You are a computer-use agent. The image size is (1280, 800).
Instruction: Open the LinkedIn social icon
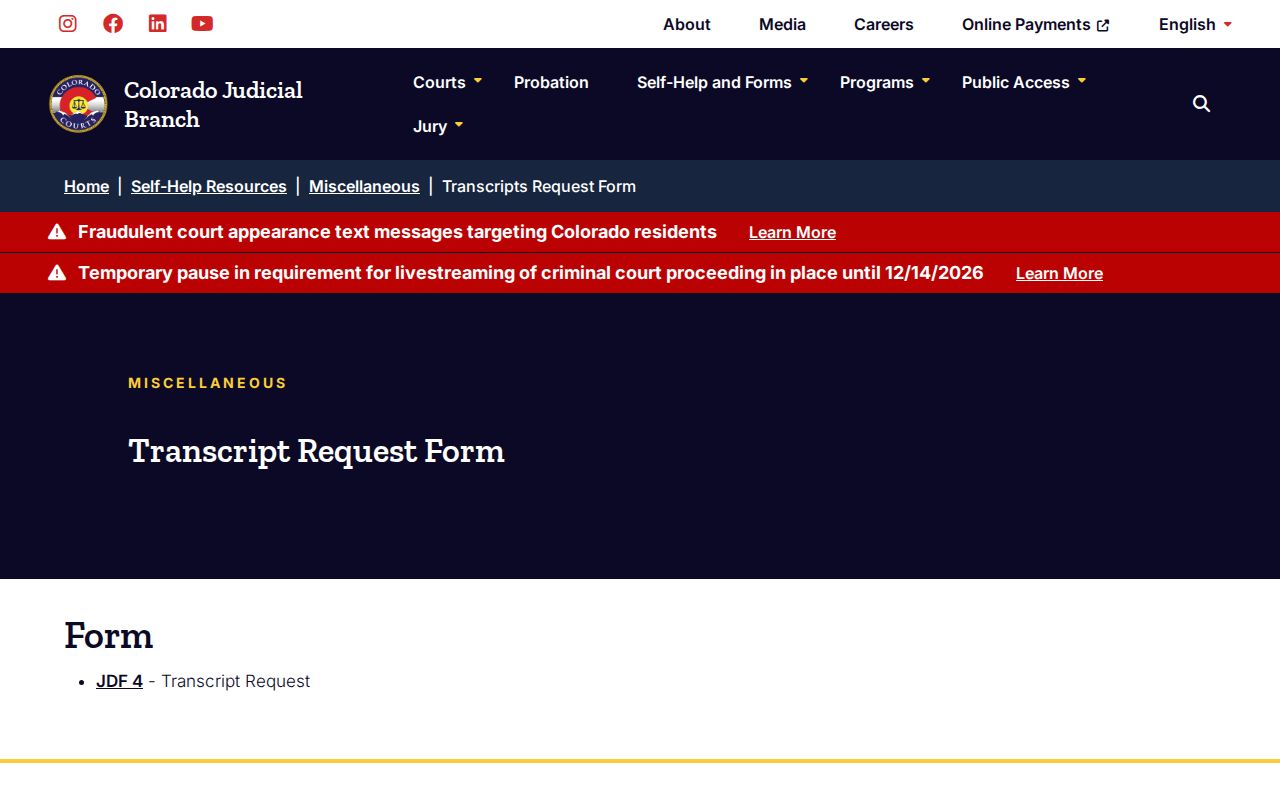[158, 23]
